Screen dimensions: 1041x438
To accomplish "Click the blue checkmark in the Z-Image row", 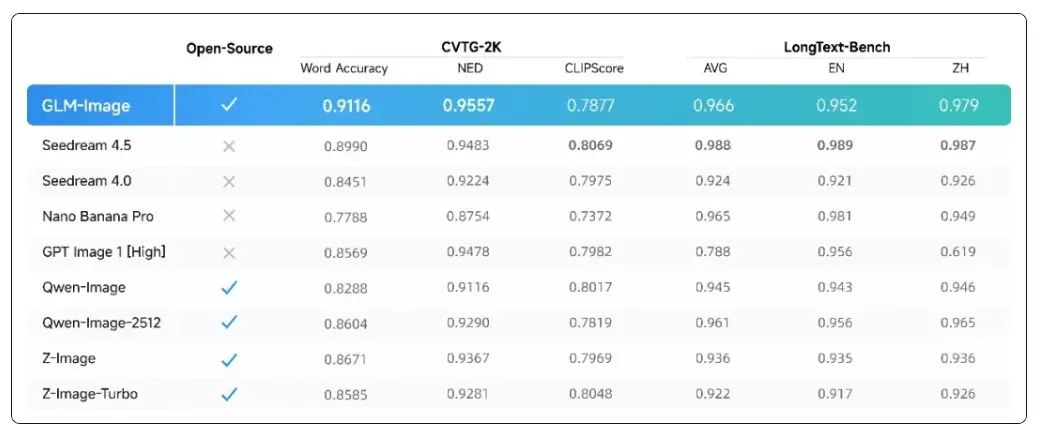I will (x=229, y=358).
